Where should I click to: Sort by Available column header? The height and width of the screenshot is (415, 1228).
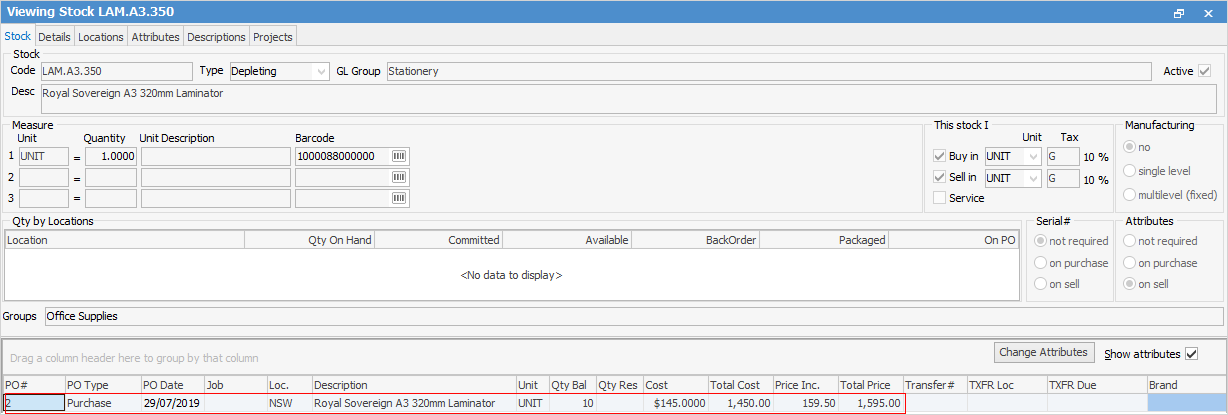pos(567,240)
